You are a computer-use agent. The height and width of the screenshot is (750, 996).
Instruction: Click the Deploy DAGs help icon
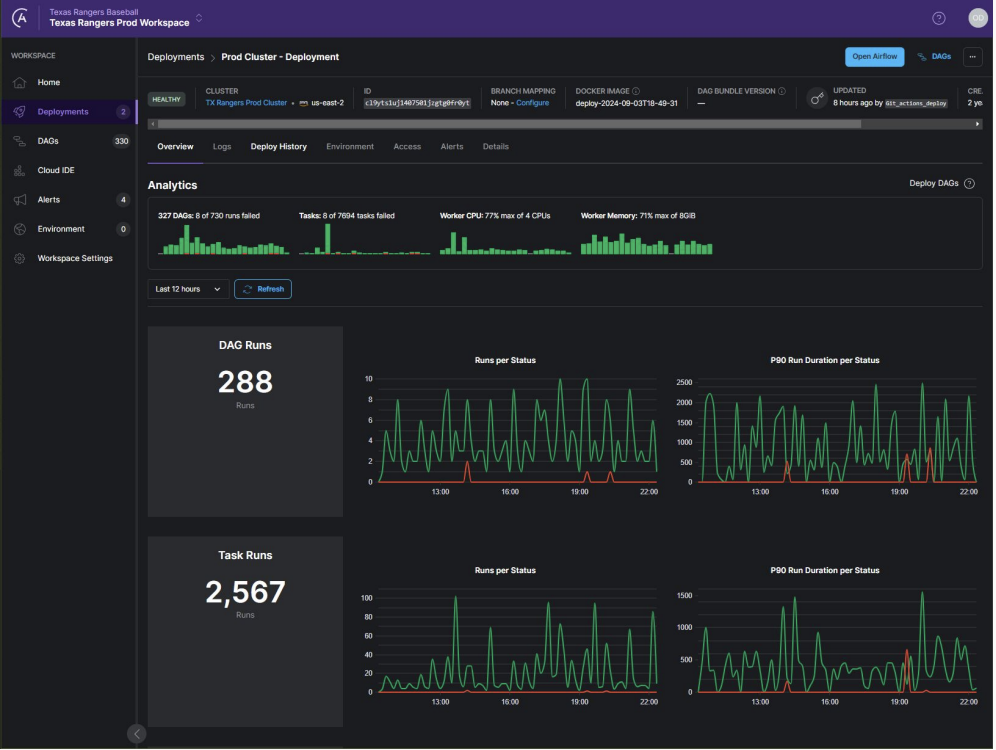[969, 184]
